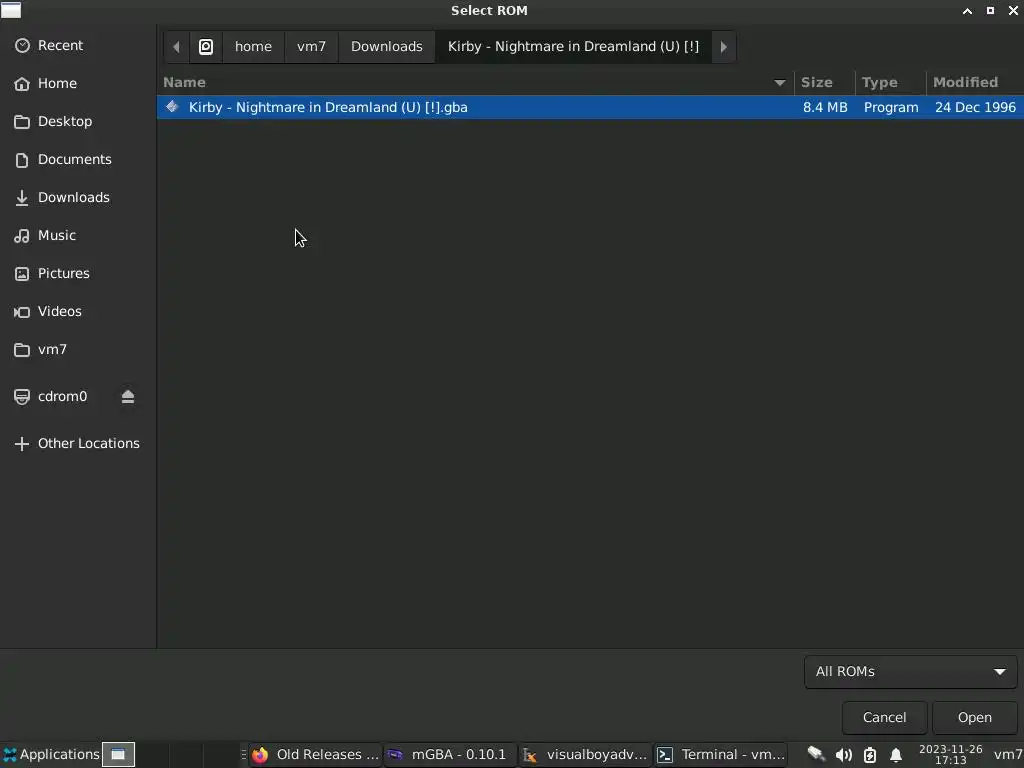This screenshot has height=768, width=1024.
Task: Switch to the Old Releases Firefox window
Action: [315, 755]
